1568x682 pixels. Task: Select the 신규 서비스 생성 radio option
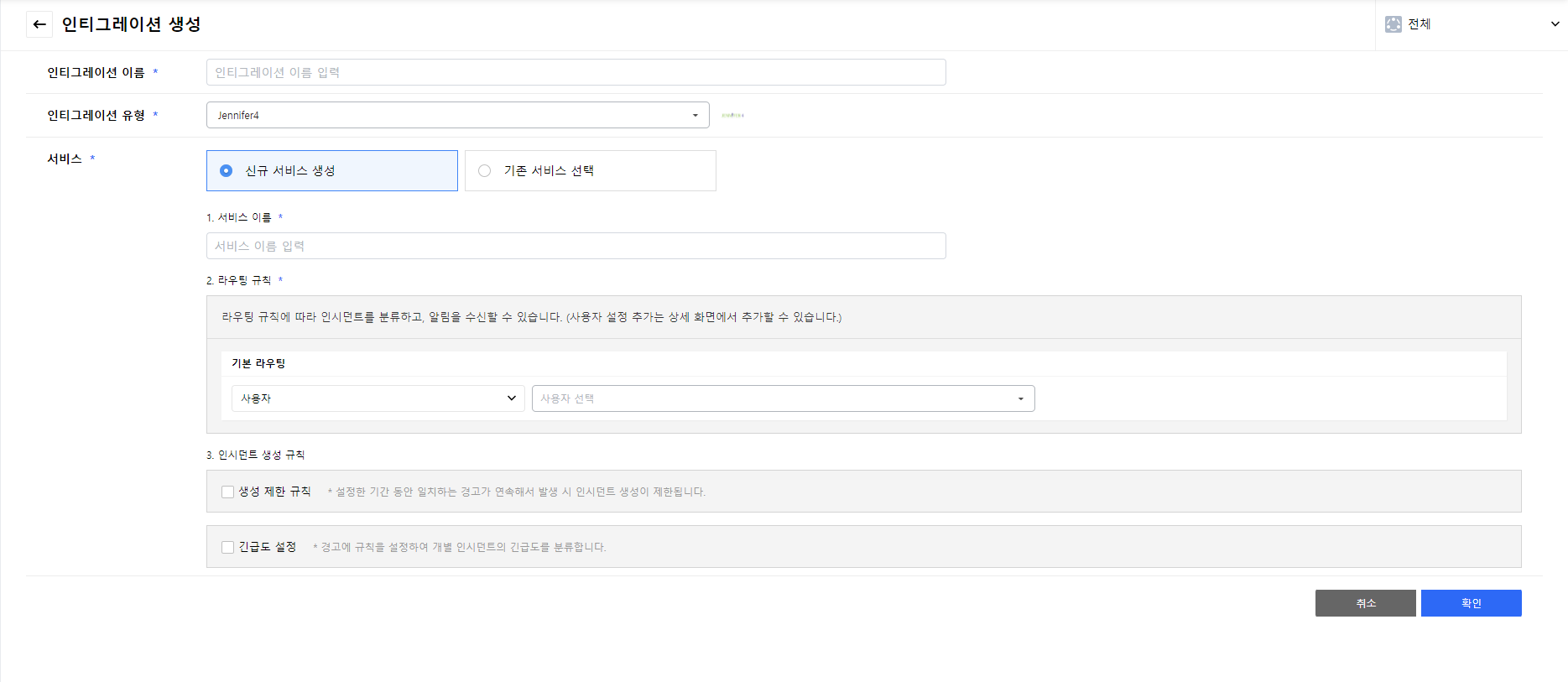point(227,171)
